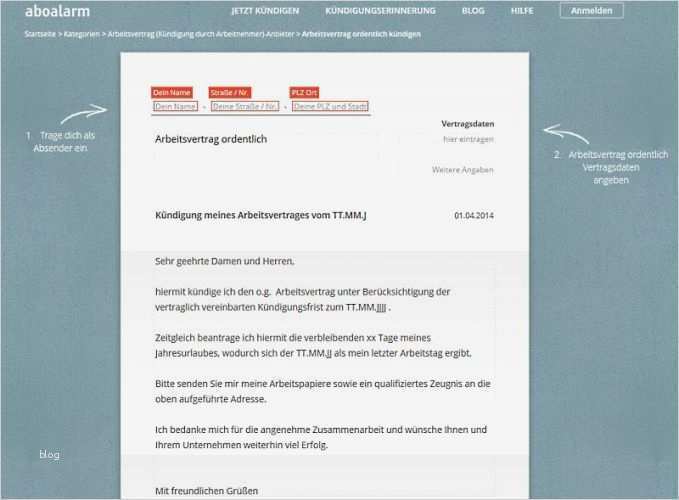Click the 'Sehr geehrte Damen und Herren' salutation
Viewport: 679px width, 500px height.
(x=225, y=261)
